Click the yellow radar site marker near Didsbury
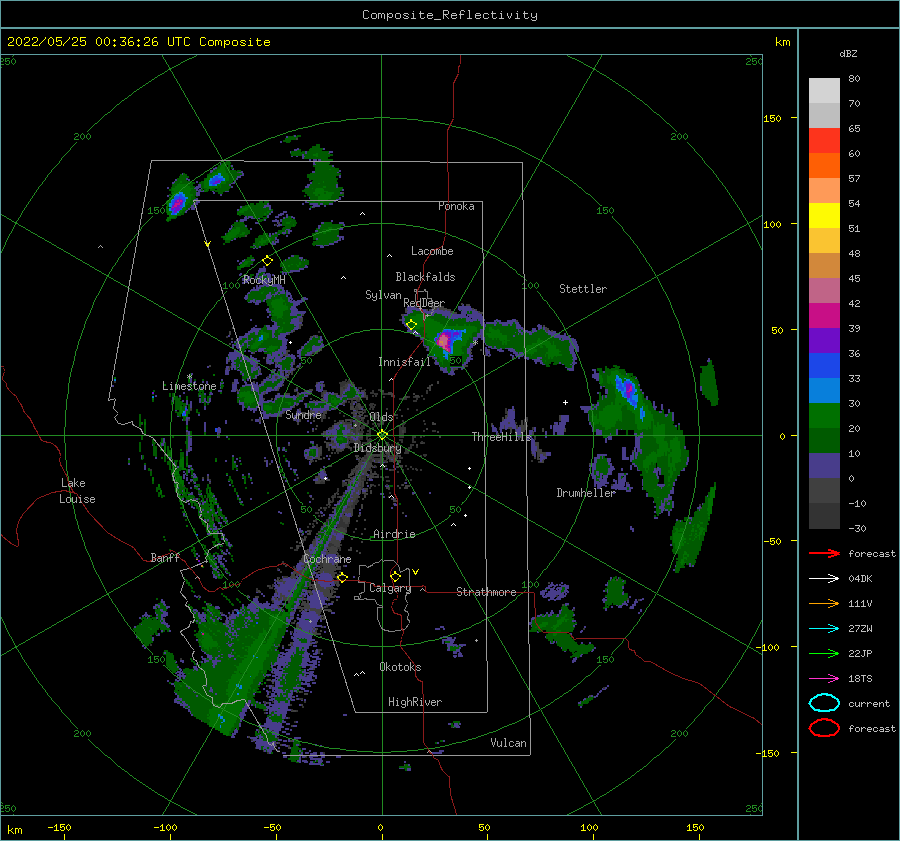Viewport: 900px width, 841px height. pos(382,435)
